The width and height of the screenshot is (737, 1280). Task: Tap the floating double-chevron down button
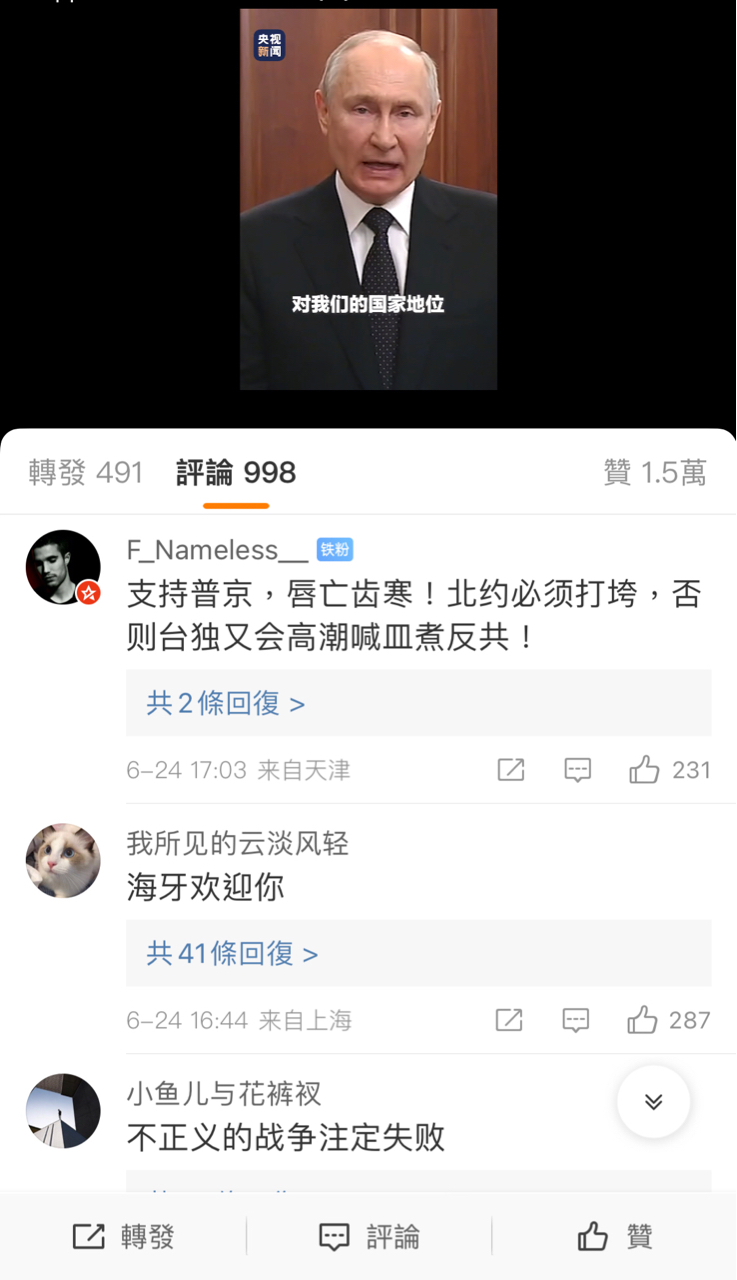653,1102
